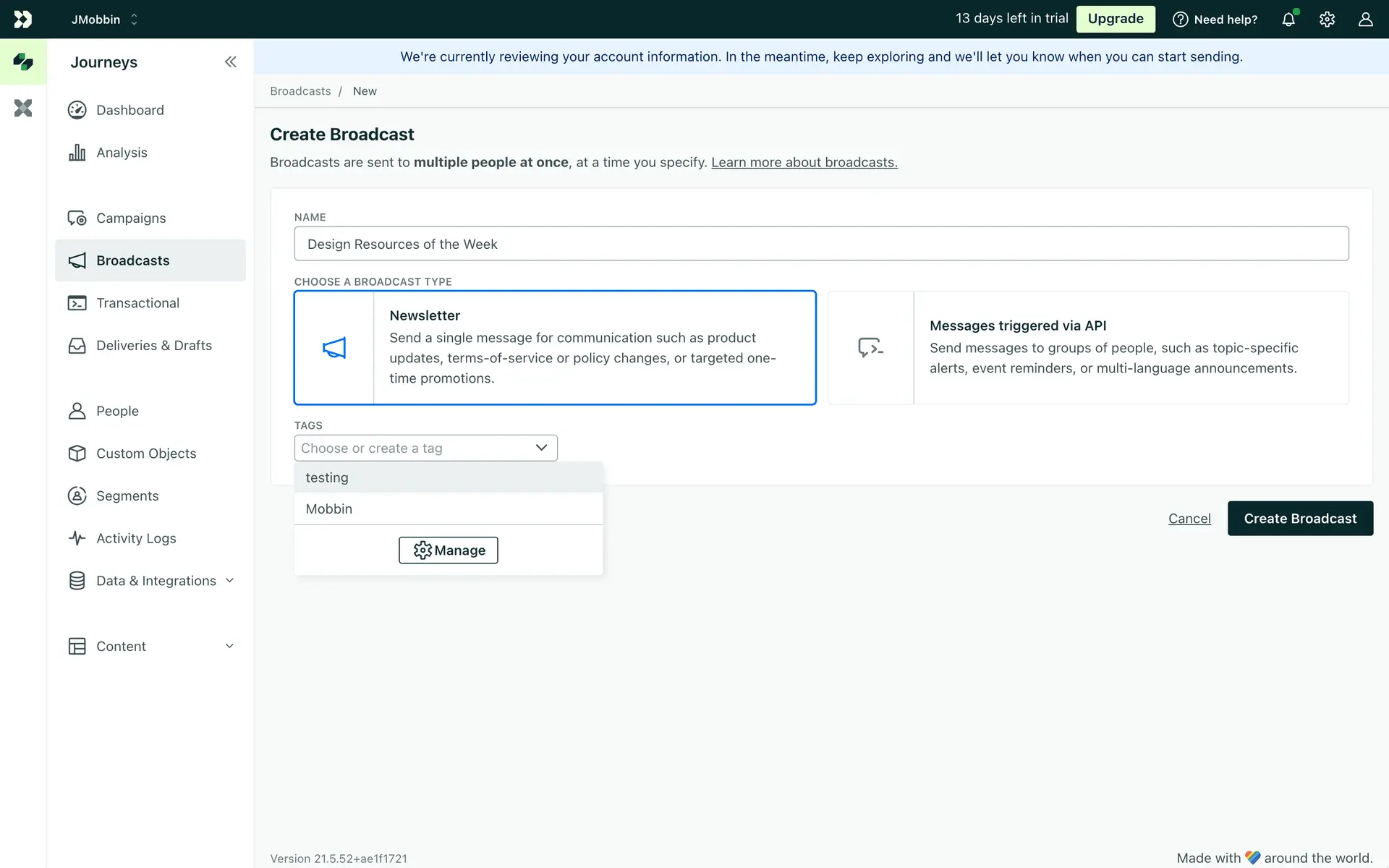The image size is (1389, 868).
Task: Collapse the Journeys sidebar with double chevron
Action: pyautogui.click(x=230, y=62)
